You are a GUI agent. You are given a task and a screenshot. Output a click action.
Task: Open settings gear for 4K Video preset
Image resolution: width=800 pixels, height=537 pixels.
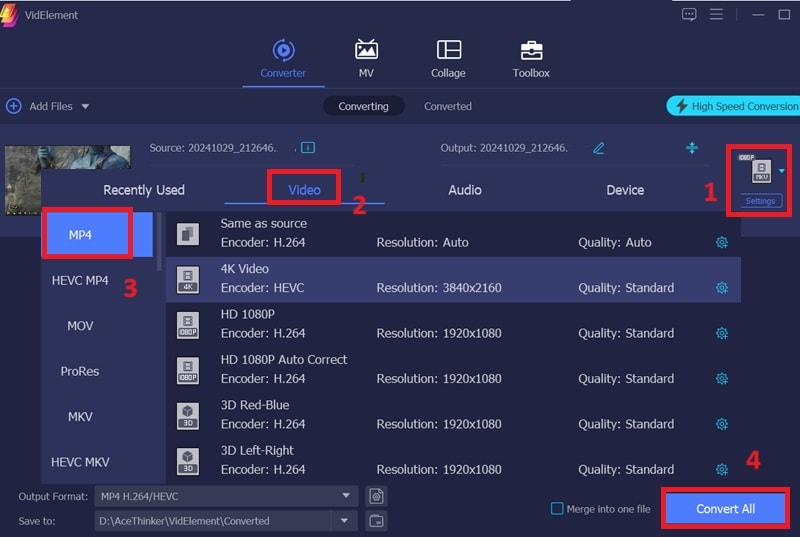[x=721, y=288]
